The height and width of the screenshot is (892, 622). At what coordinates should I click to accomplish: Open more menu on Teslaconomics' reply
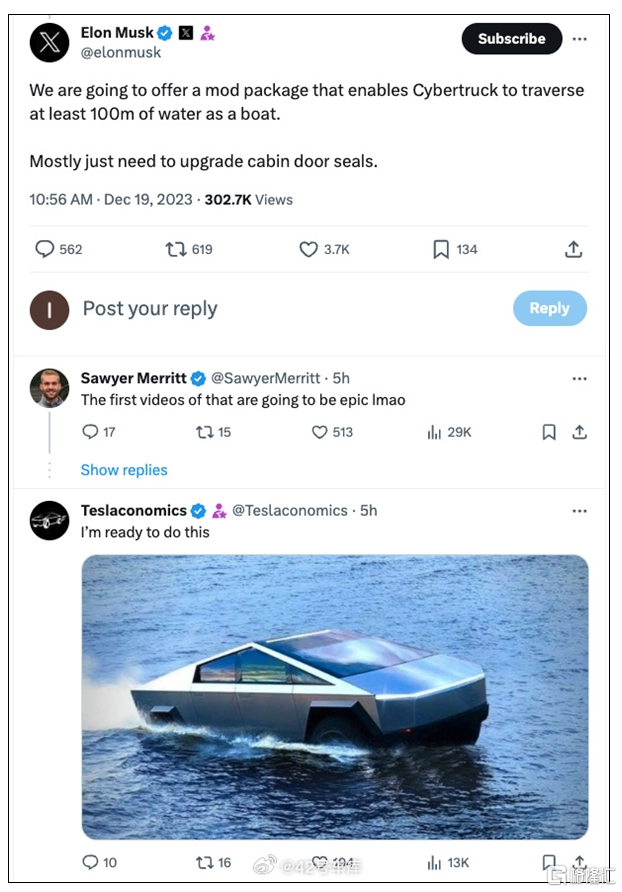click(579, 510)
